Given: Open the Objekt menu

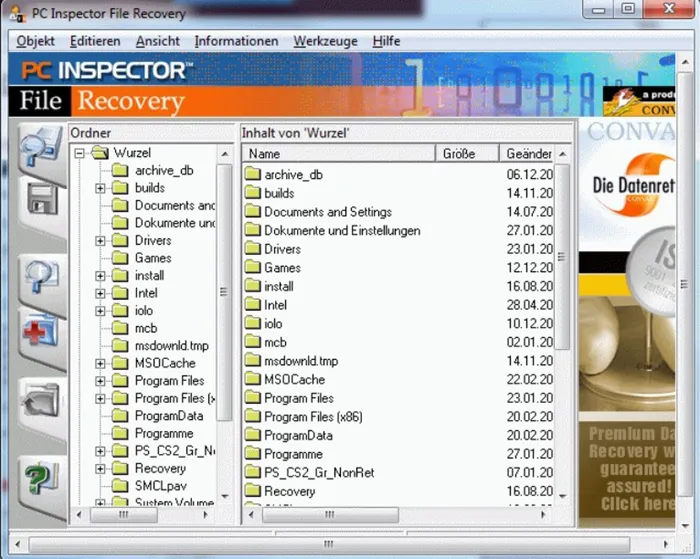Looking at the screenshot, I should point(35,41).
